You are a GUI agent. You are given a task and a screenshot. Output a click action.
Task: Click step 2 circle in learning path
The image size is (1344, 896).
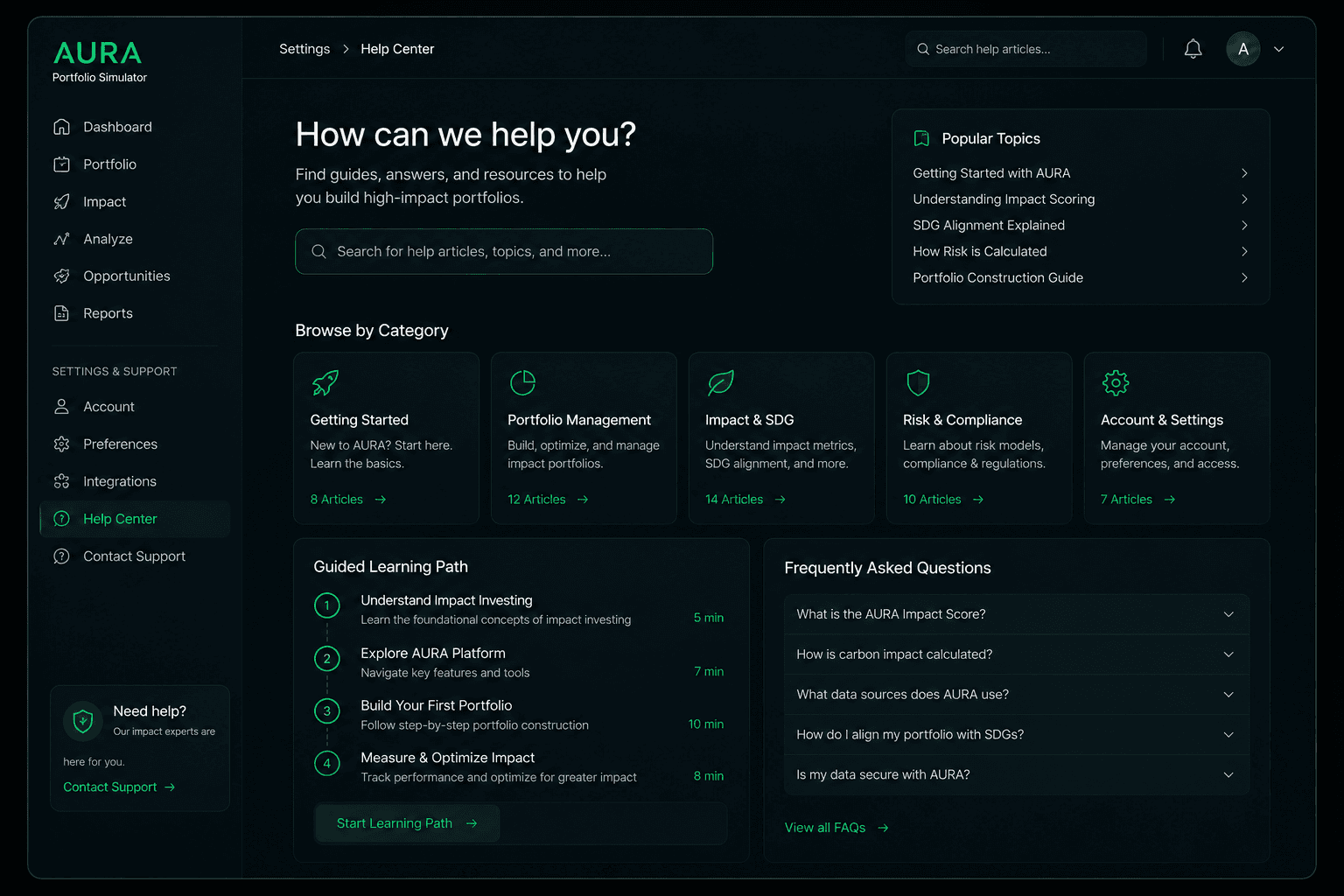[327, 659]
